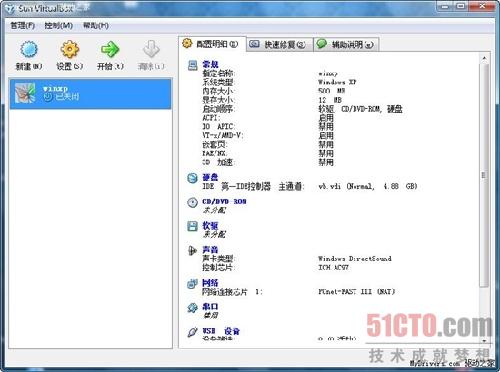Screen dimensions: 500x372
Task: Click the USB 设备 section plug icon
Action: click(192, 332)
